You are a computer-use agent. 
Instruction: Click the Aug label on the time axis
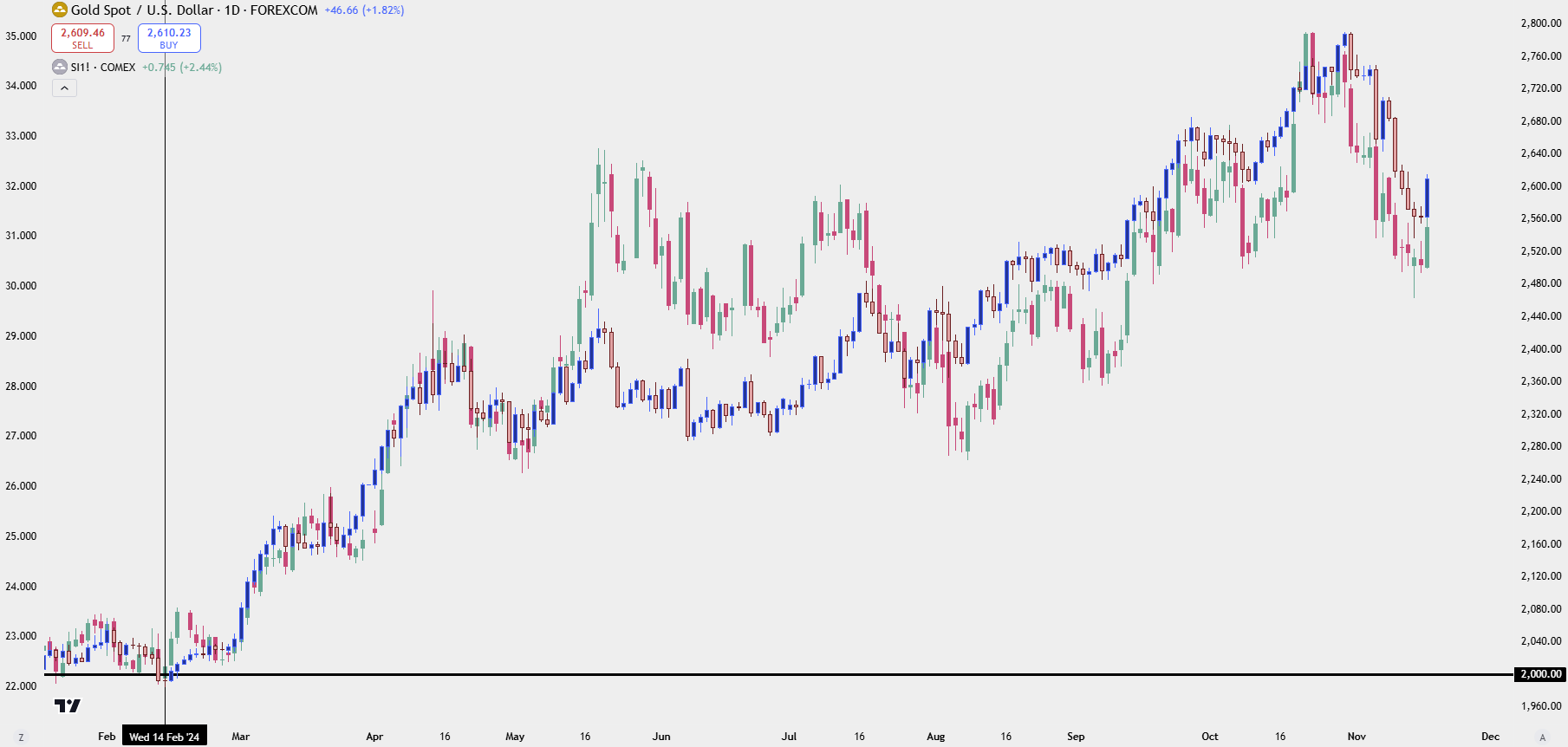(936, 737)
